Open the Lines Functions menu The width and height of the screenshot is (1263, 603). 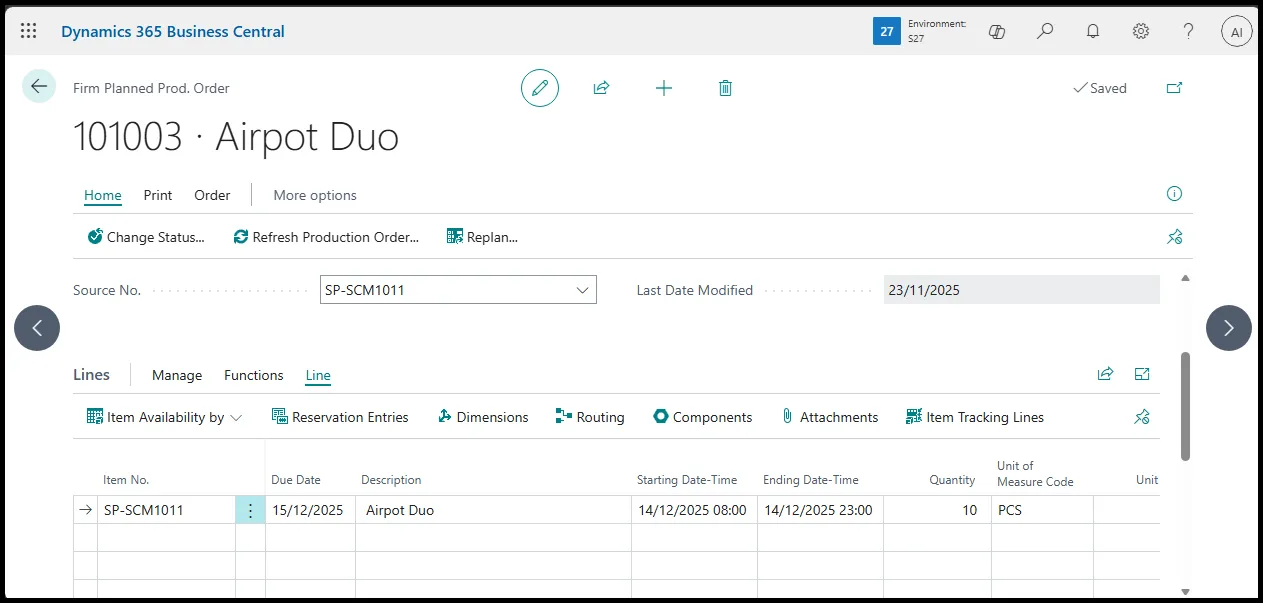pyautogui.click(x=254, y=375)
